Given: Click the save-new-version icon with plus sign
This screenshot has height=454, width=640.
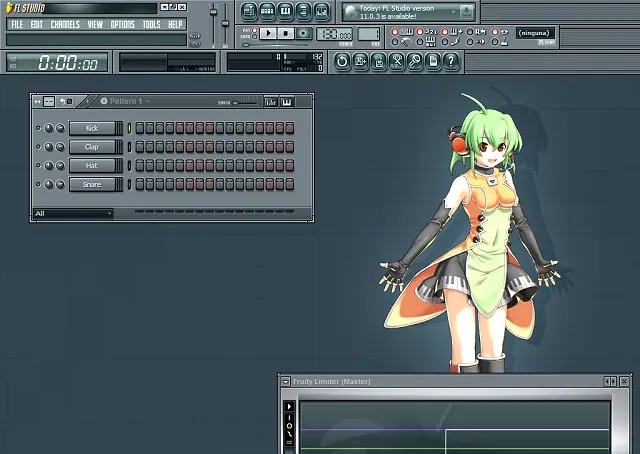Looking at the screenshot, I should [360, 62].
